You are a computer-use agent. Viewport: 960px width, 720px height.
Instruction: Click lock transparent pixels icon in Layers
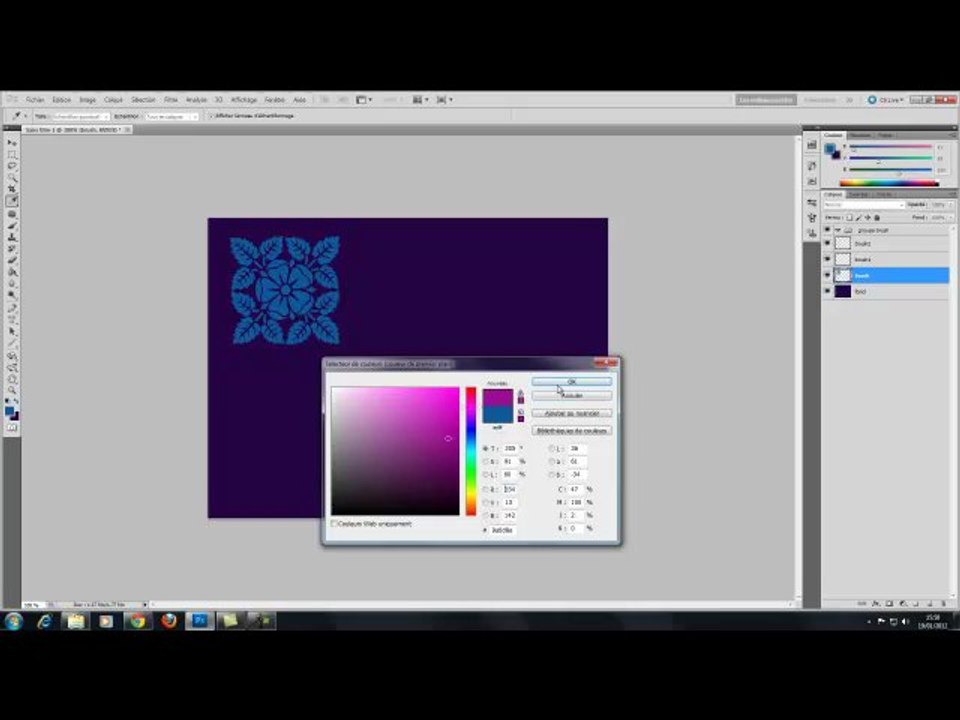(849, 217)
